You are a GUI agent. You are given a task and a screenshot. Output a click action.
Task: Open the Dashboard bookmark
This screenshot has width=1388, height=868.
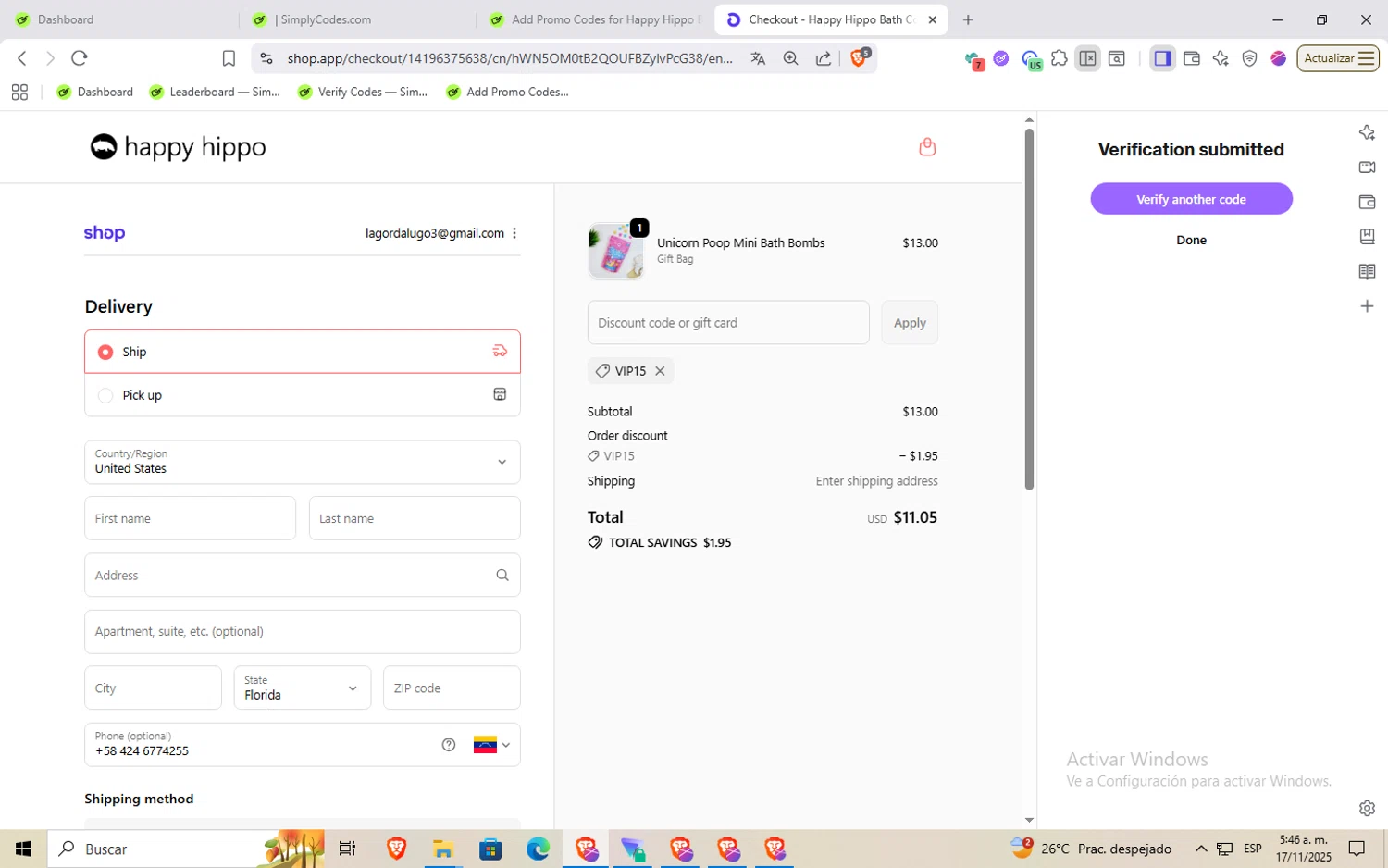95,92
